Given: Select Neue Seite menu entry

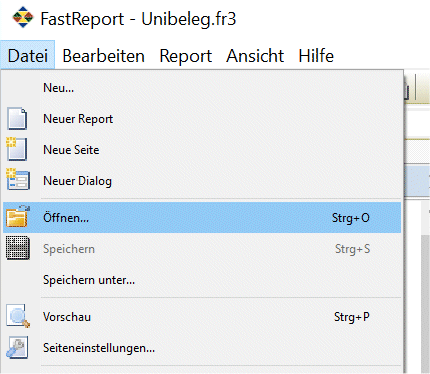Looking at the screenshot, I should click(202, 150).
